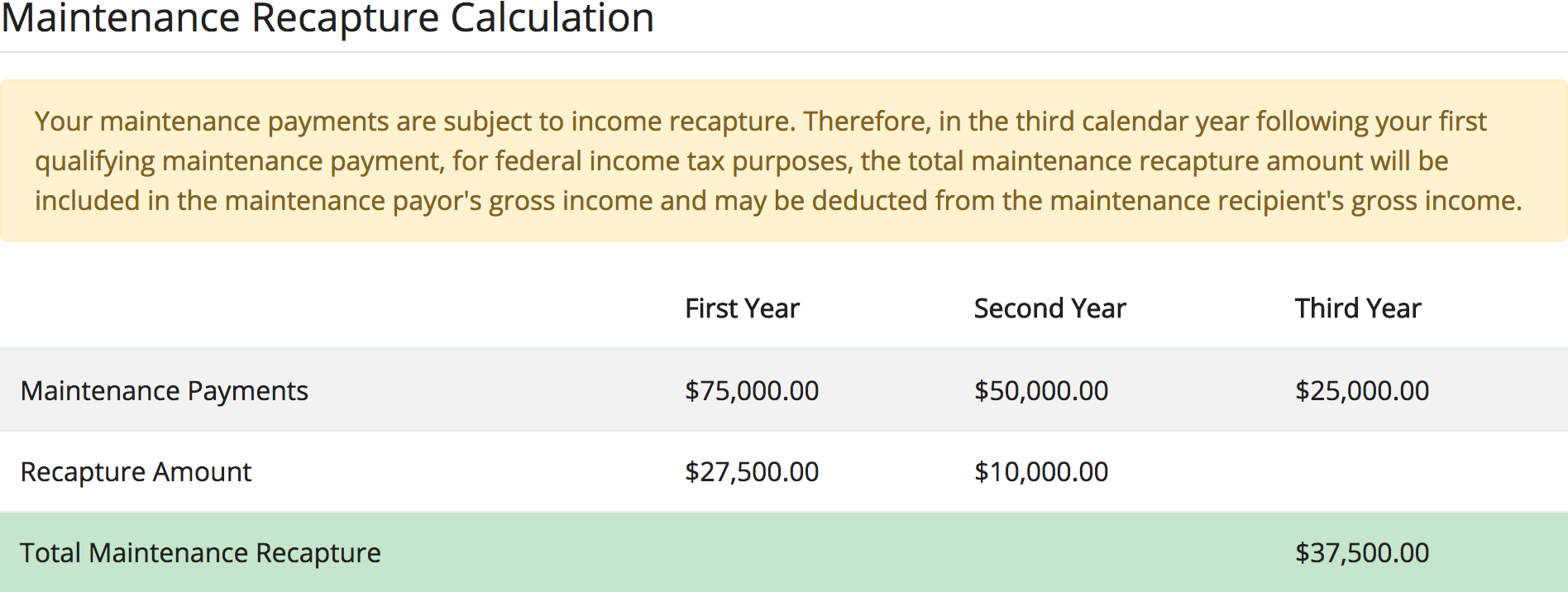The height and width of the screenshot is (592, 1568).
Task: Click the Maintenance Recapture Calculation heading
Action: click(x=327, y=18)
